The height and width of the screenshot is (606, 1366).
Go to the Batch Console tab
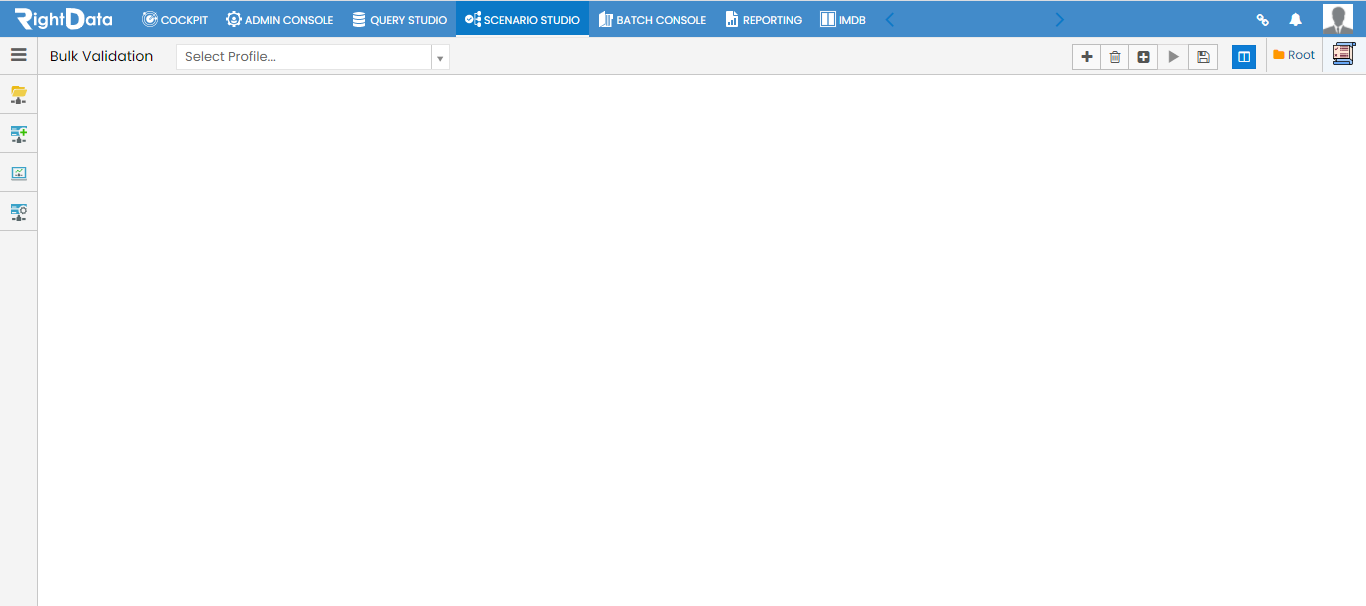pos(652,19)
